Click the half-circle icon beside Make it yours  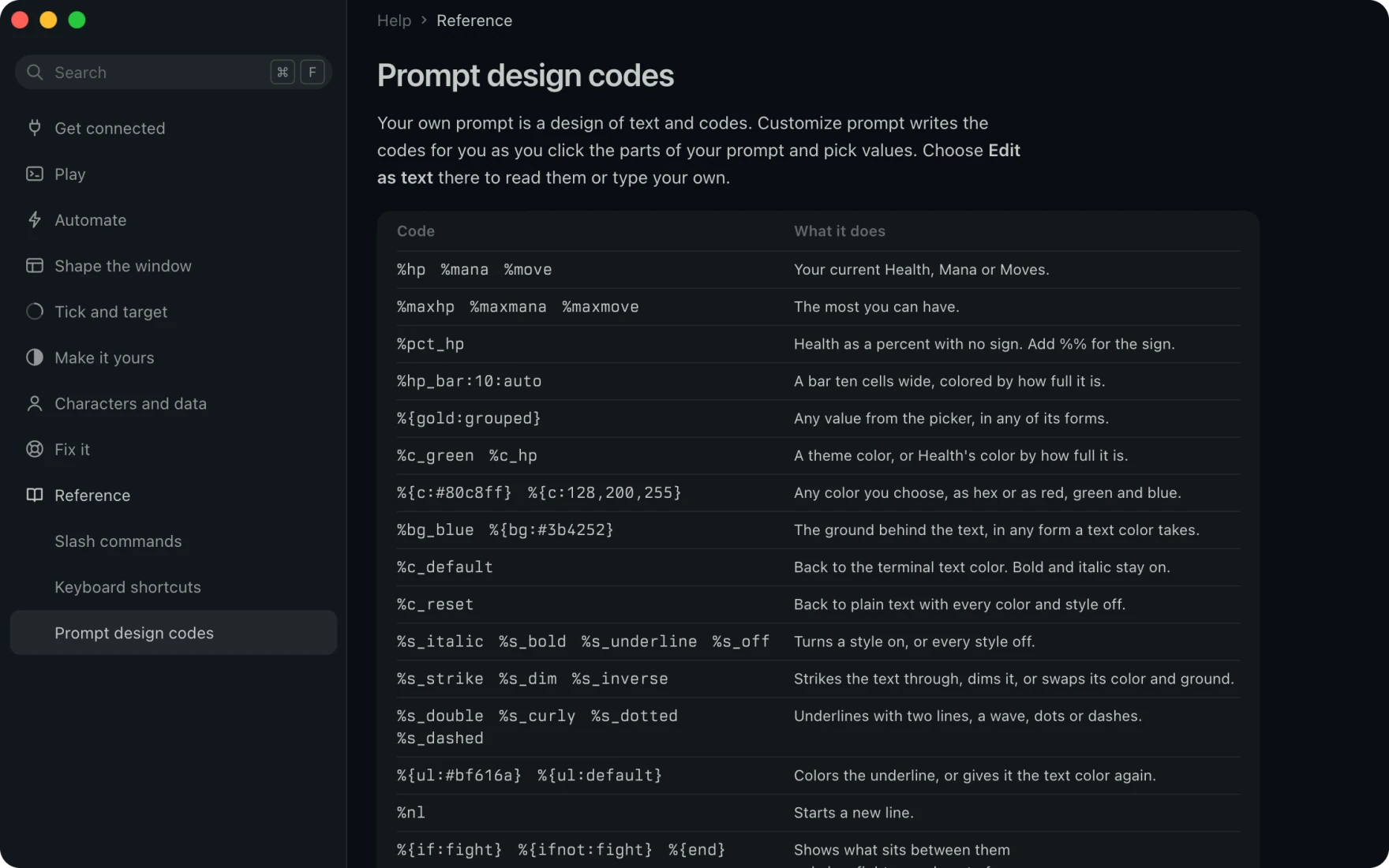pyautogui.click(x=35, y=357)
